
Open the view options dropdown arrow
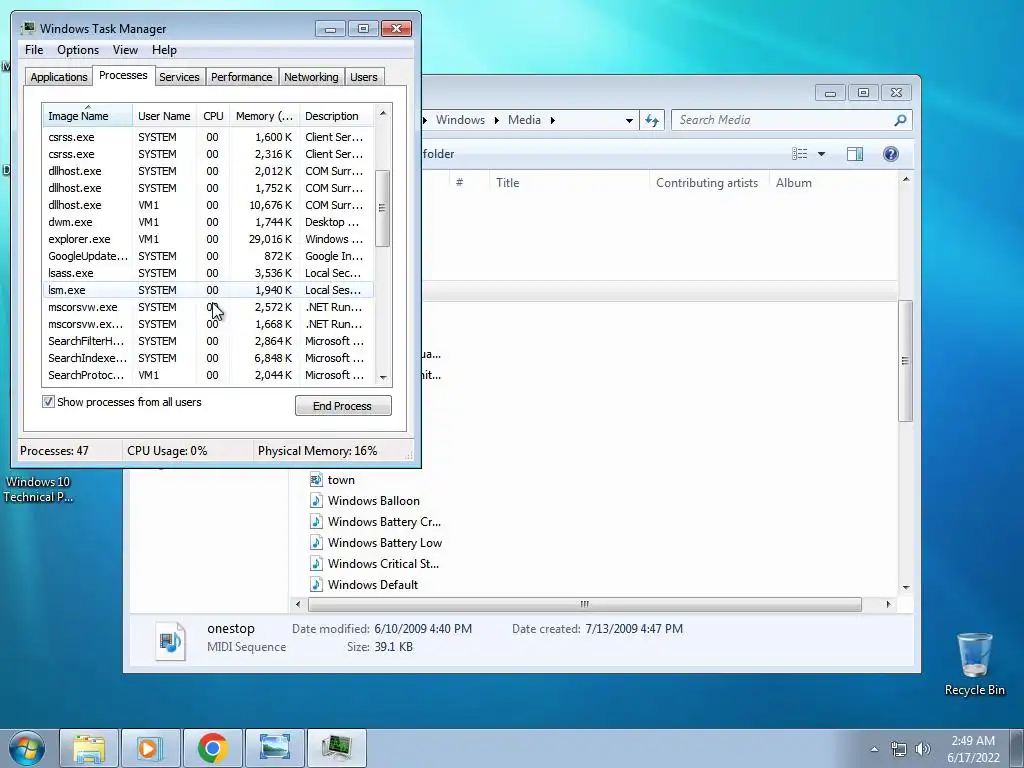click(x=822, y=154)
